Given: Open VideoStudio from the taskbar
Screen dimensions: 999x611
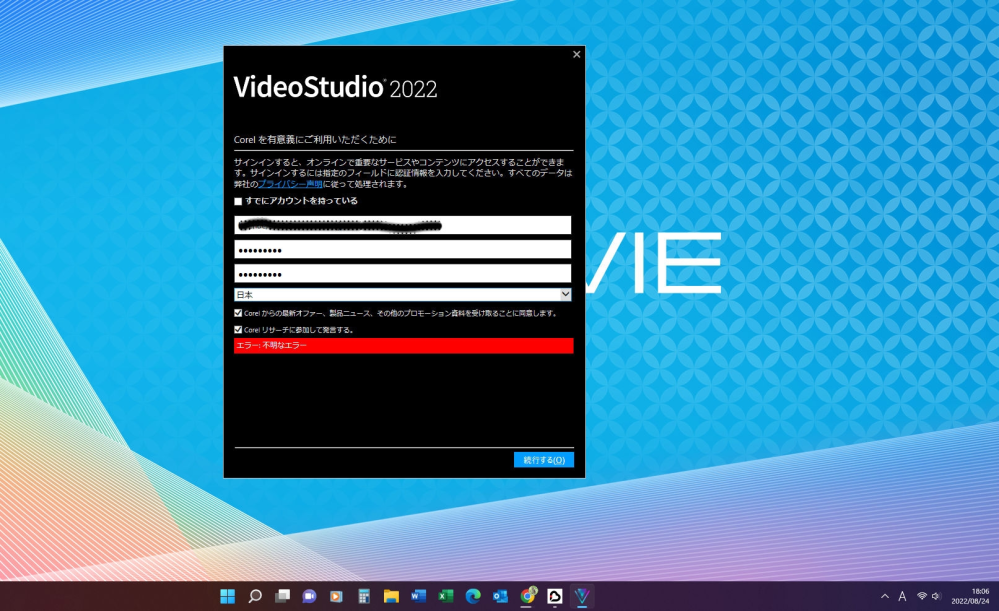Looking at the screenshot, I should point(582,596).
